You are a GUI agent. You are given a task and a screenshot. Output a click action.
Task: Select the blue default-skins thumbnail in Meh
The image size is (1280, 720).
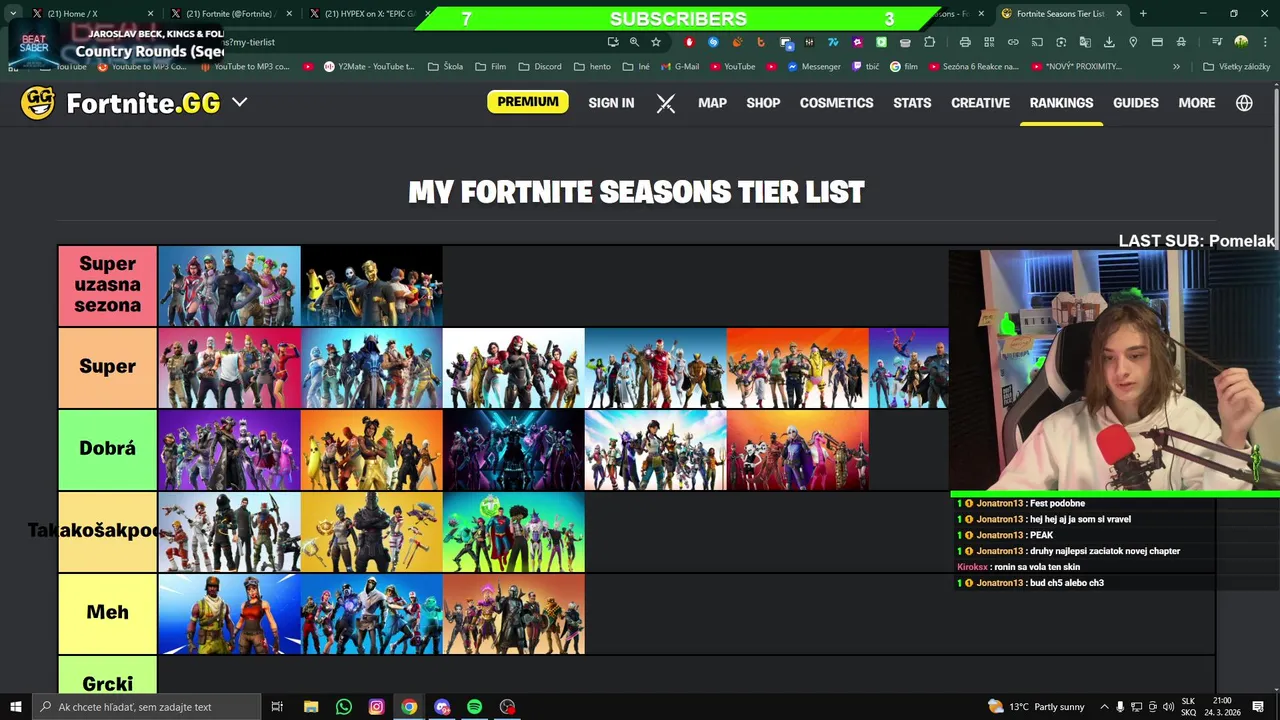pos(229,614)
